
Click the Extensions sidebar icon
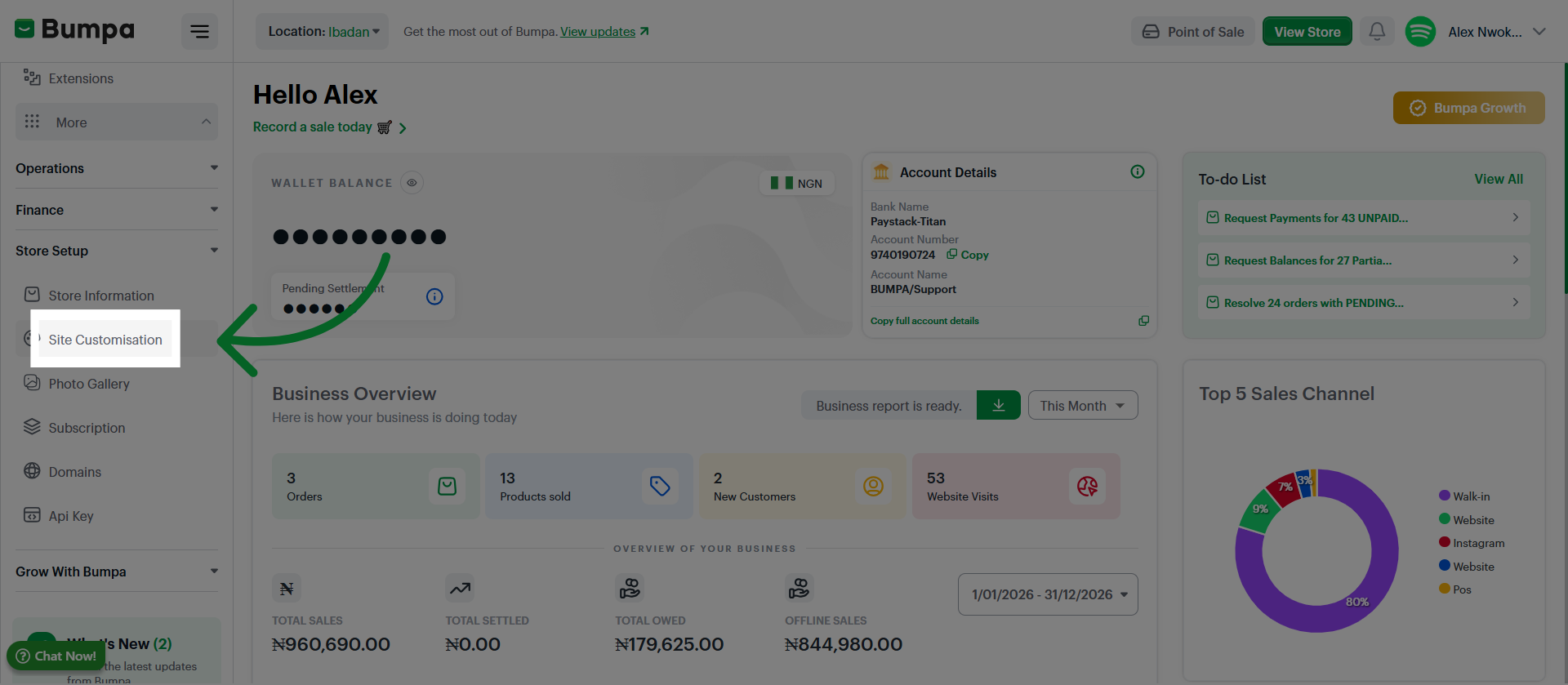tap(32, 78)
